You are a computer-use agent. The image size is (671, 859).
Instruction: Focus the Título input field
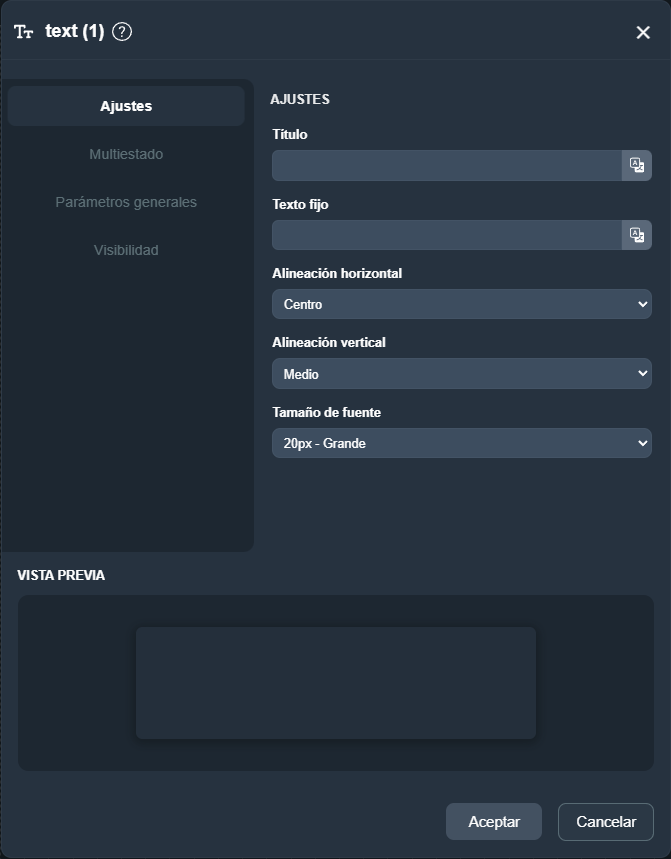(446, 165)
